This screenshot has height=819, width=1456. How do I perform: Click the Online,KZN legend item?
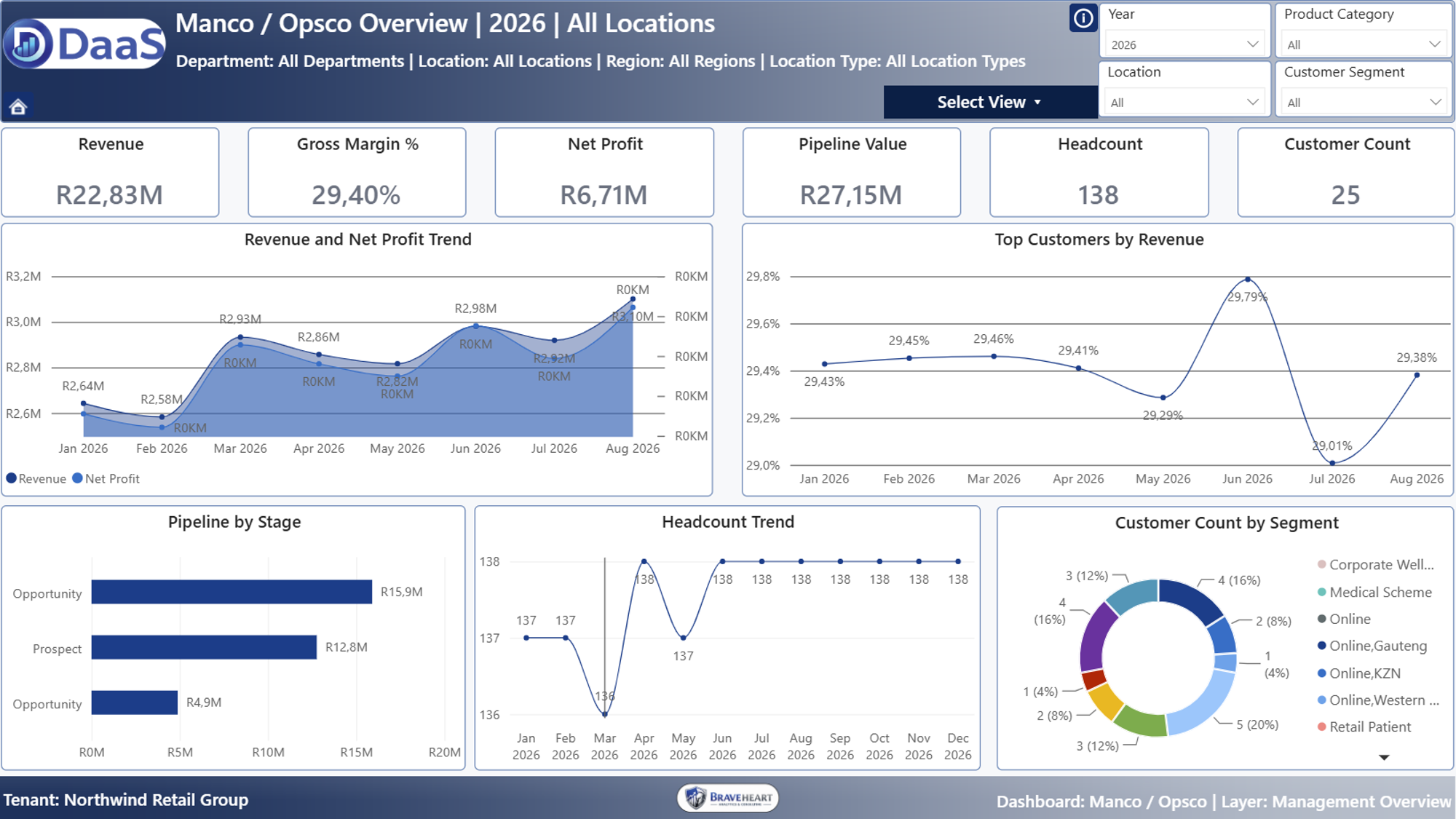tap(1359, 673)
